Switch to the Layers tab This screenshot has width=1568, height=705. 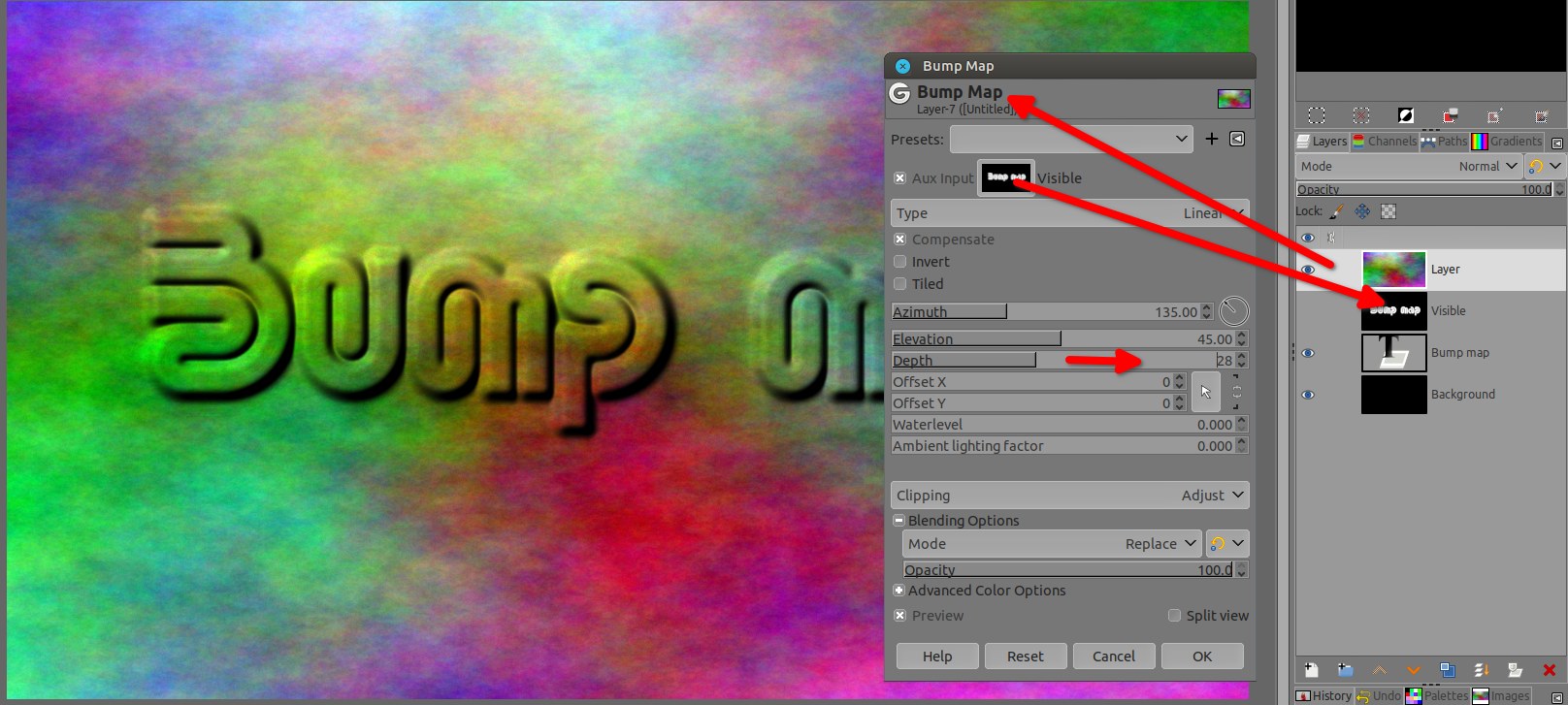pyautogui.click(x=1322, y=142)
